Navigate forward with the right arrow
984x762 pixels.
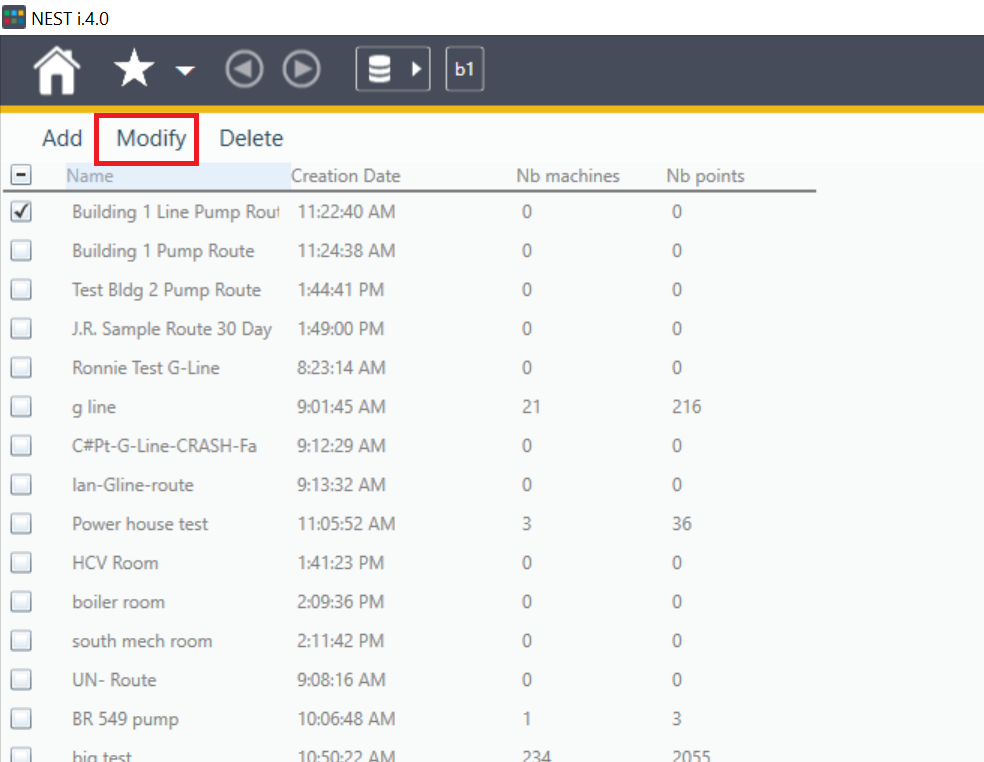pos(301,69)
